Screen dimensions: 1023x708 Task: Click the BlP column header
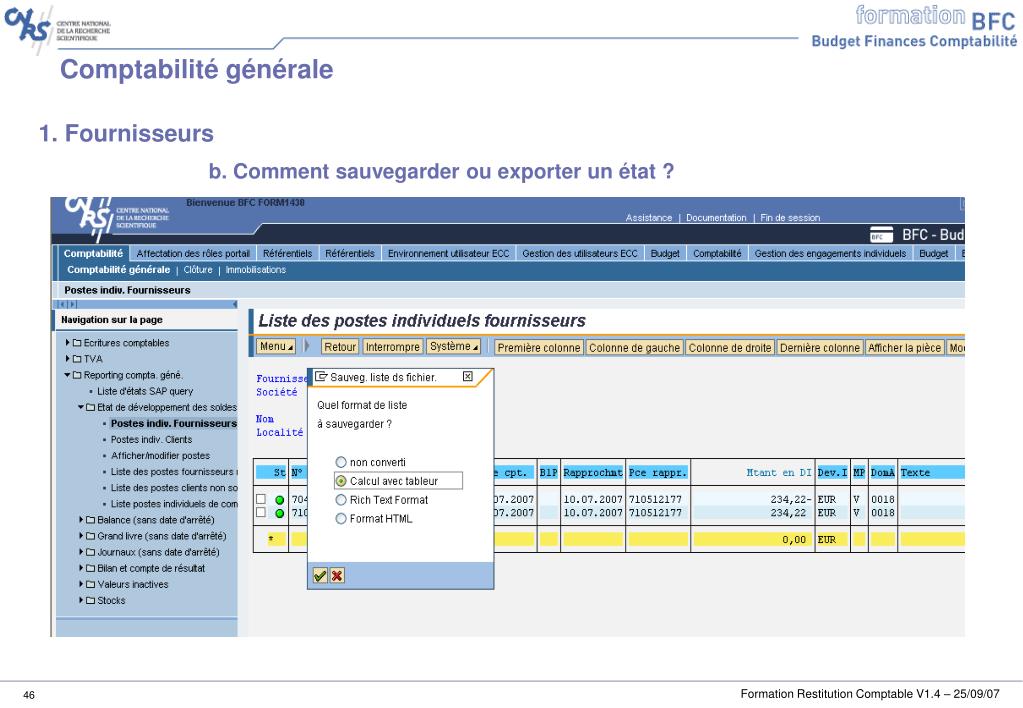click(x=548, y=472)
